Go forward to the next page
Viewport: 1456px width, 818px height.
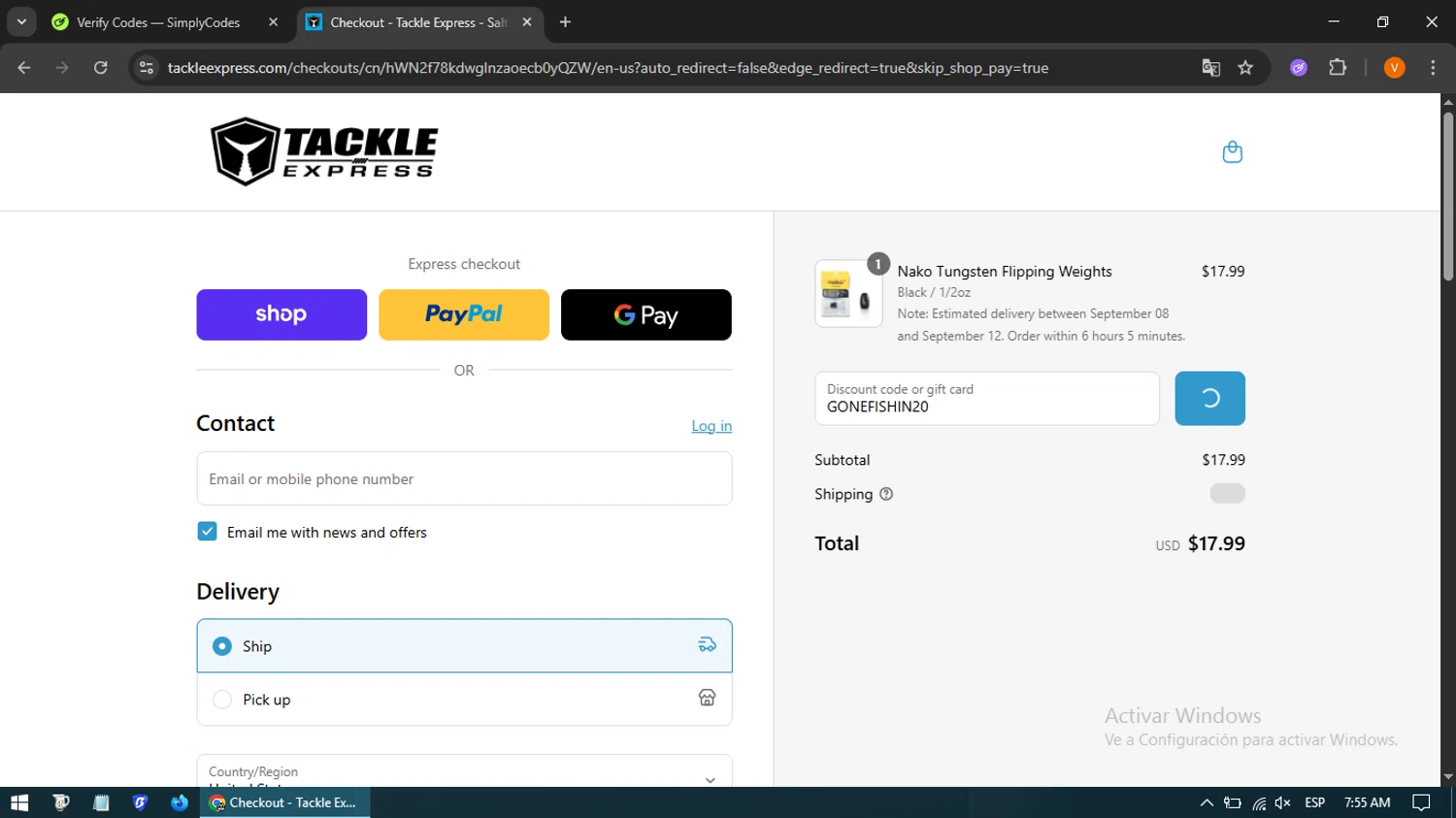(62, 68)
